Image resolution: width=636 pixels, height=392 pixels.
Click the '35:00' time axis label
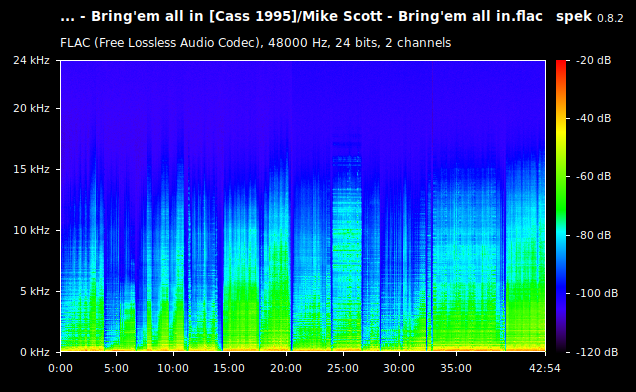(x=456, y=368)
